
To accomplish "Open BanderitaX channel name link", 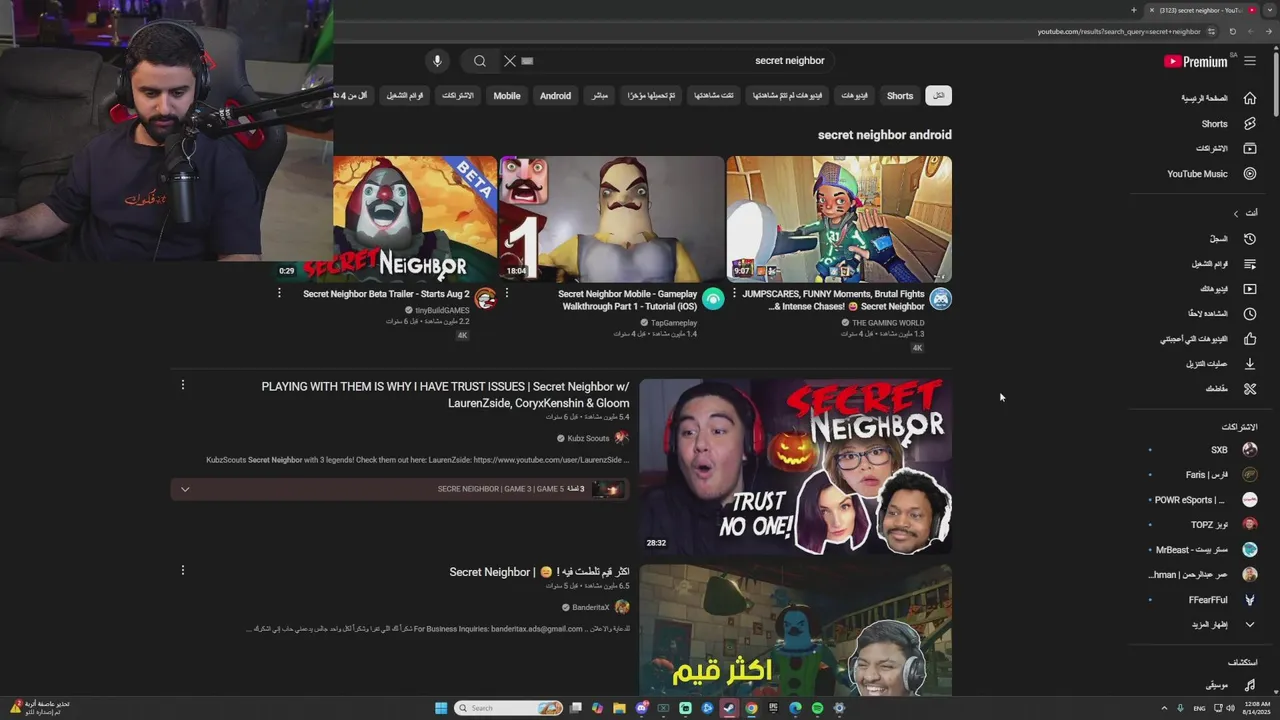I will coord(591,607).
